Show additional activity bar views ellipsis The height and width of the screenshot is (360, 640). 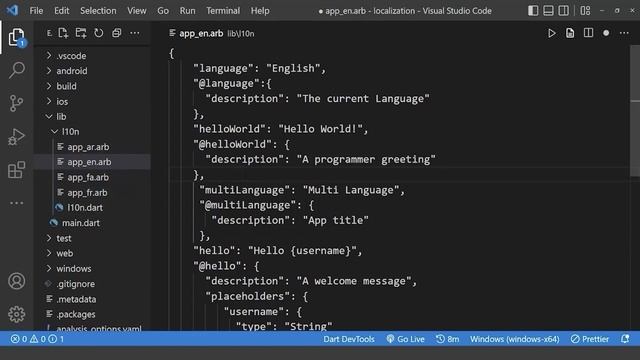coord(16,203)
